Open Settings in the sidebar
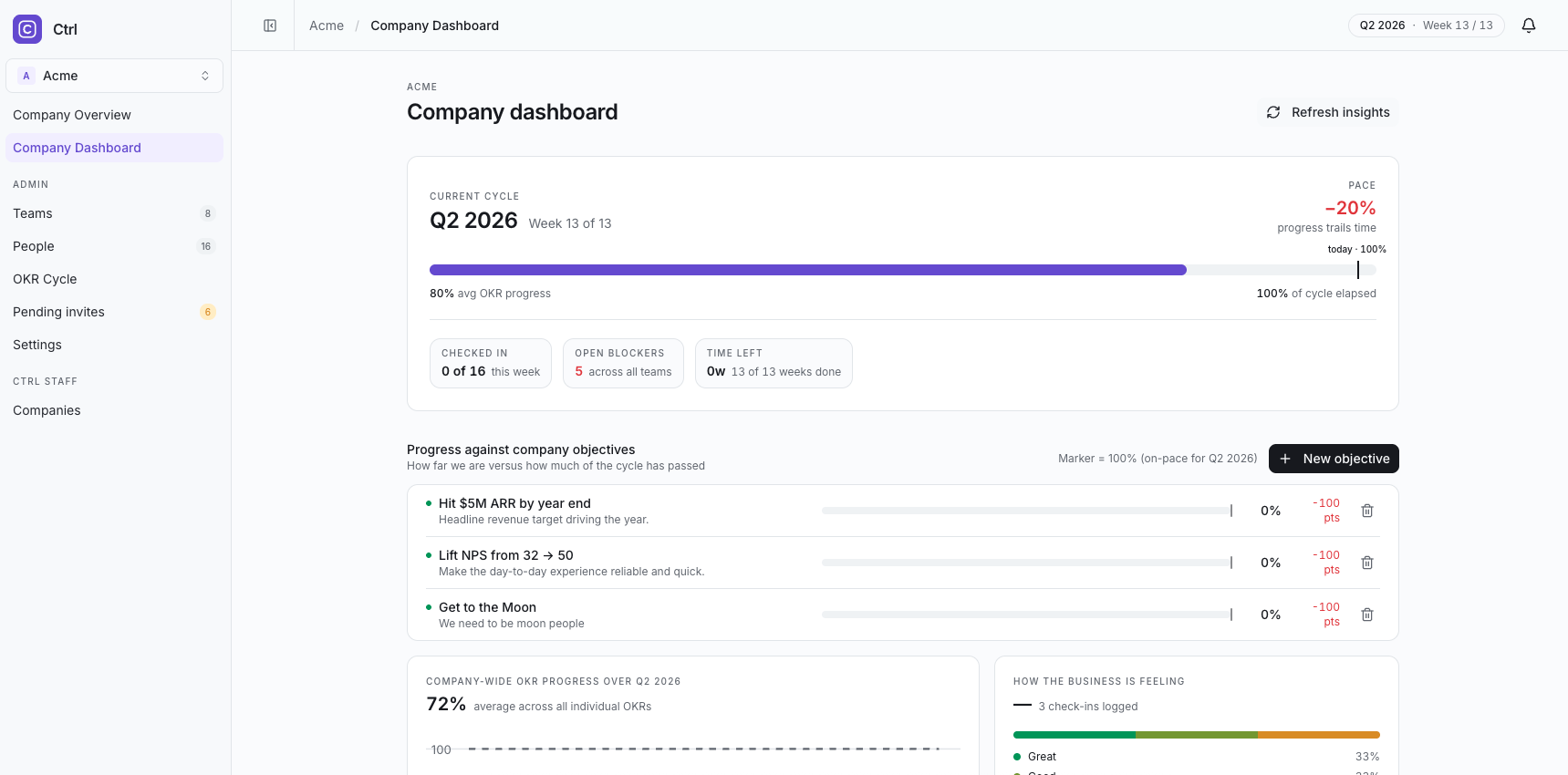 pyautogui.click(x=114, y=345)
